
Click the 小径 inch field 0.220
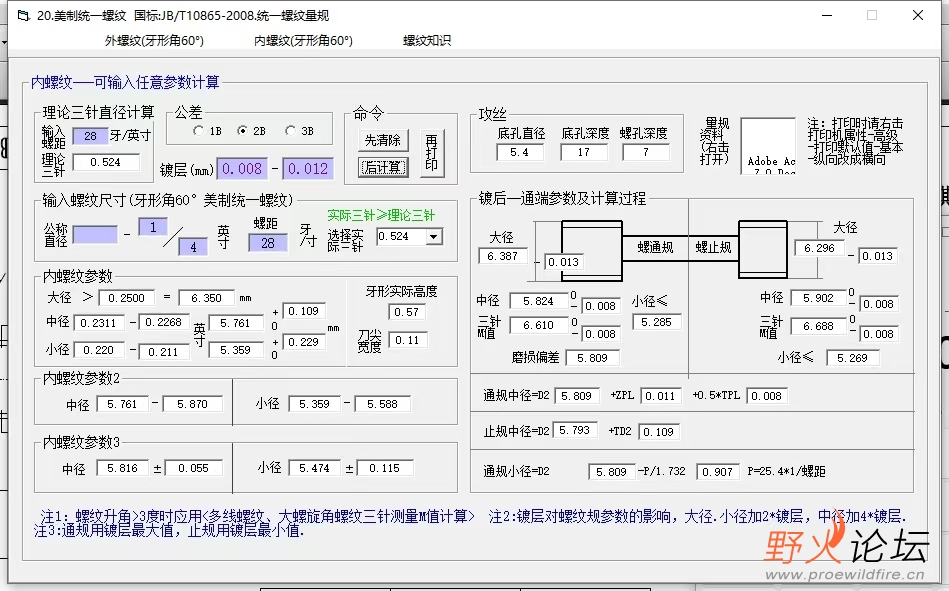click(x=99, y=350)
